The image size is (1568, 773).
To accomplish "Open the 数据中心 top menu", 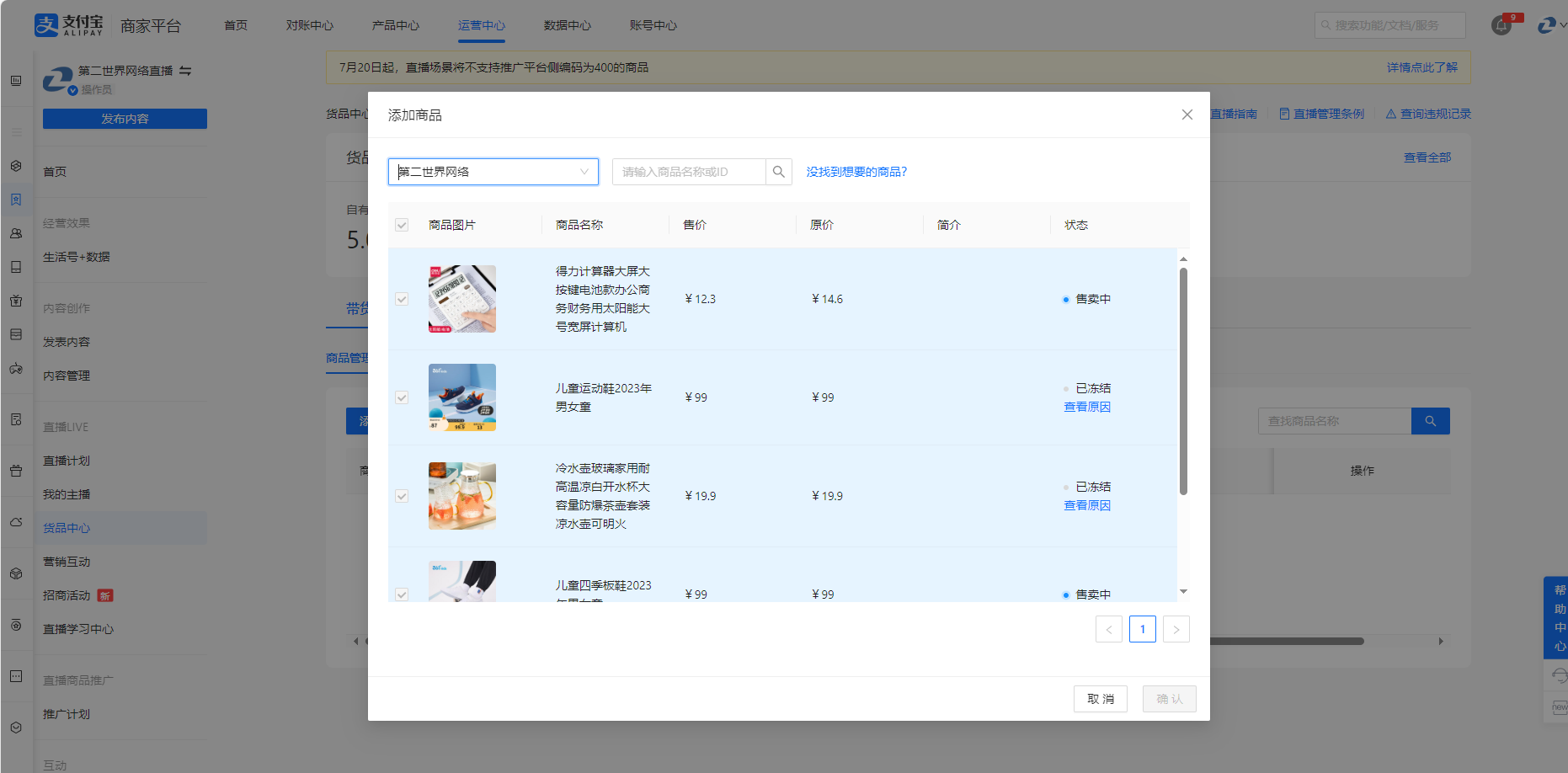I will [x=567, y=25].
